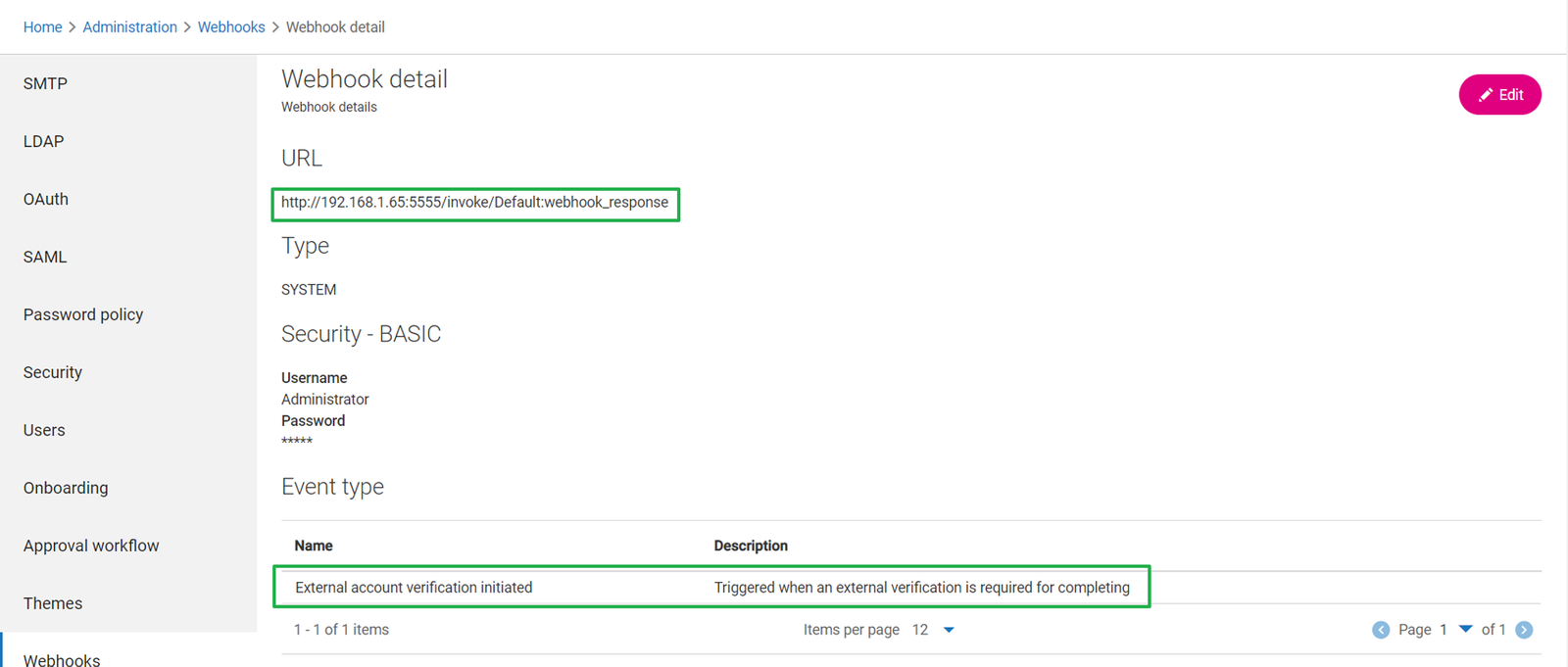Navigate to Home breadcrumb link
This screenshot has width=1568, height=667.
[42, 27]
